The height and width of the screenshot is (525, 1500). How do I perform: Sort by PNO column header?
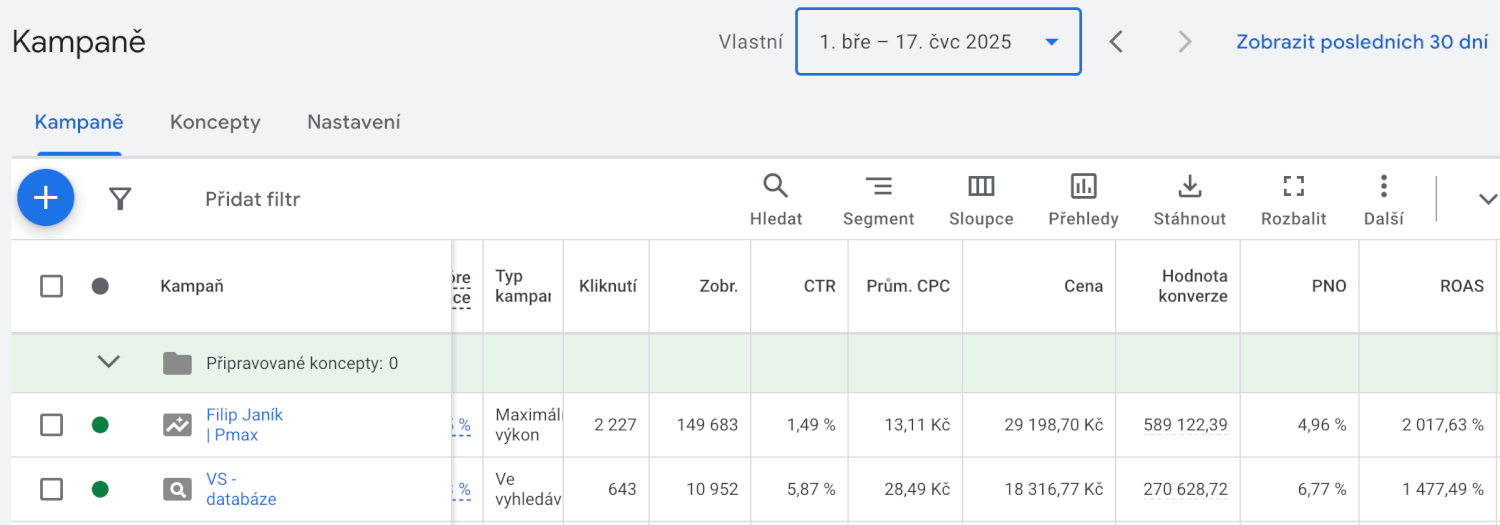pyautogui.click(x=1330, y=286)
